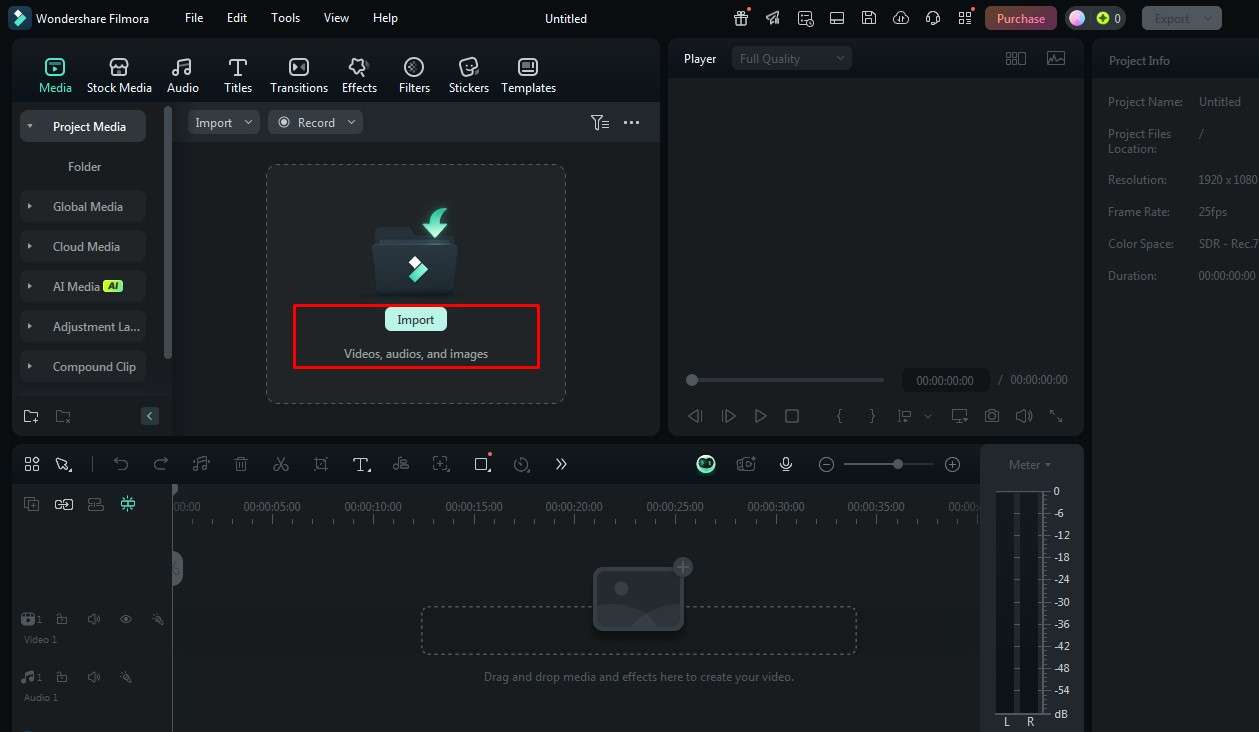The width and height of the screenshot is (1259, 732).
Task: Click the zoom in plus on timeline
Action: coord(952,464)
